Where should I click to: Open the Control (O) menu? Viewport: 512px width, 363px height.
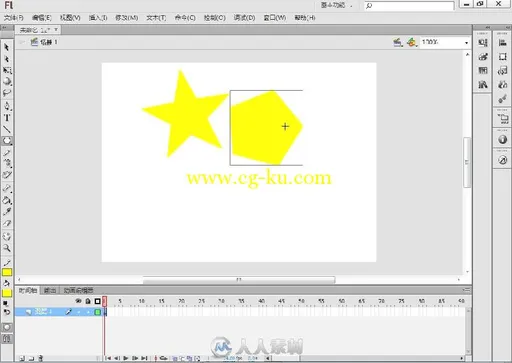click(215, 18)
